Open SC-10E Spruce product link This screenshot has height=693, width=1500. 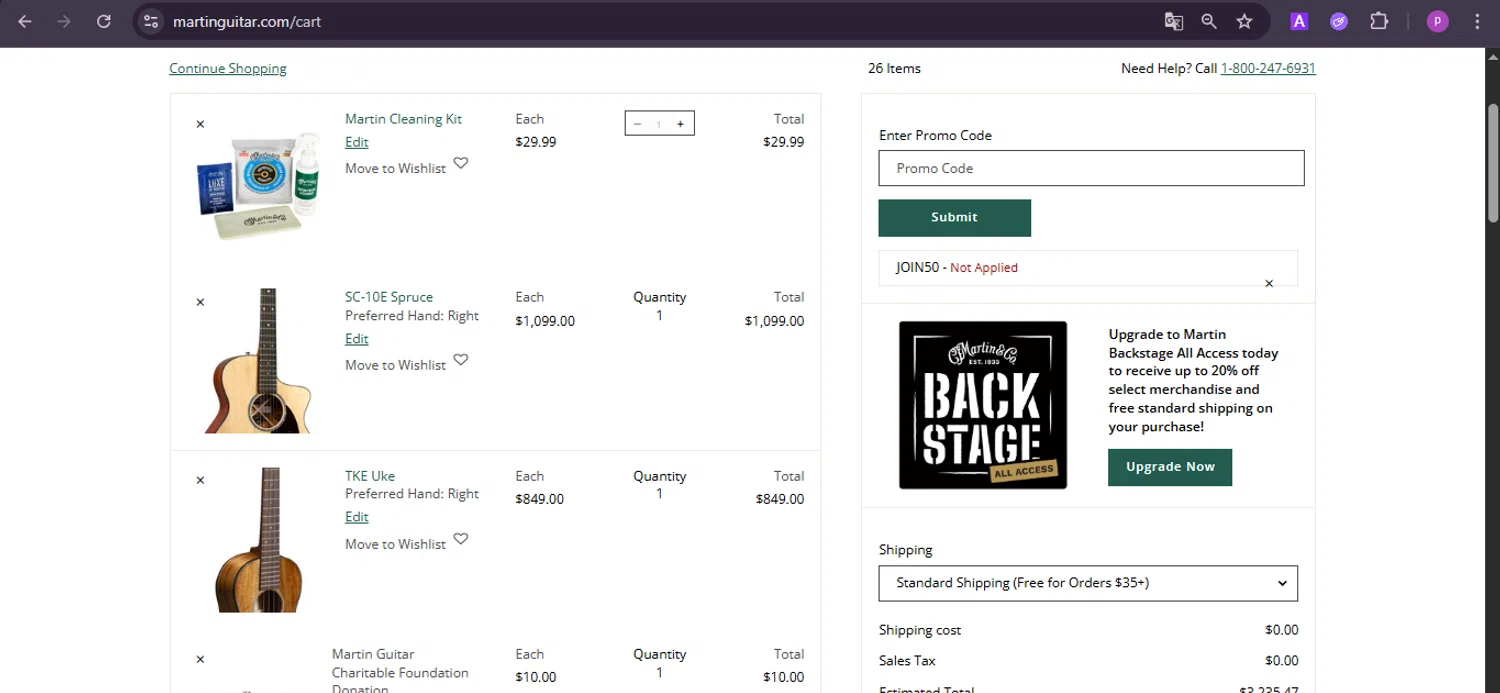click(389, 297)
